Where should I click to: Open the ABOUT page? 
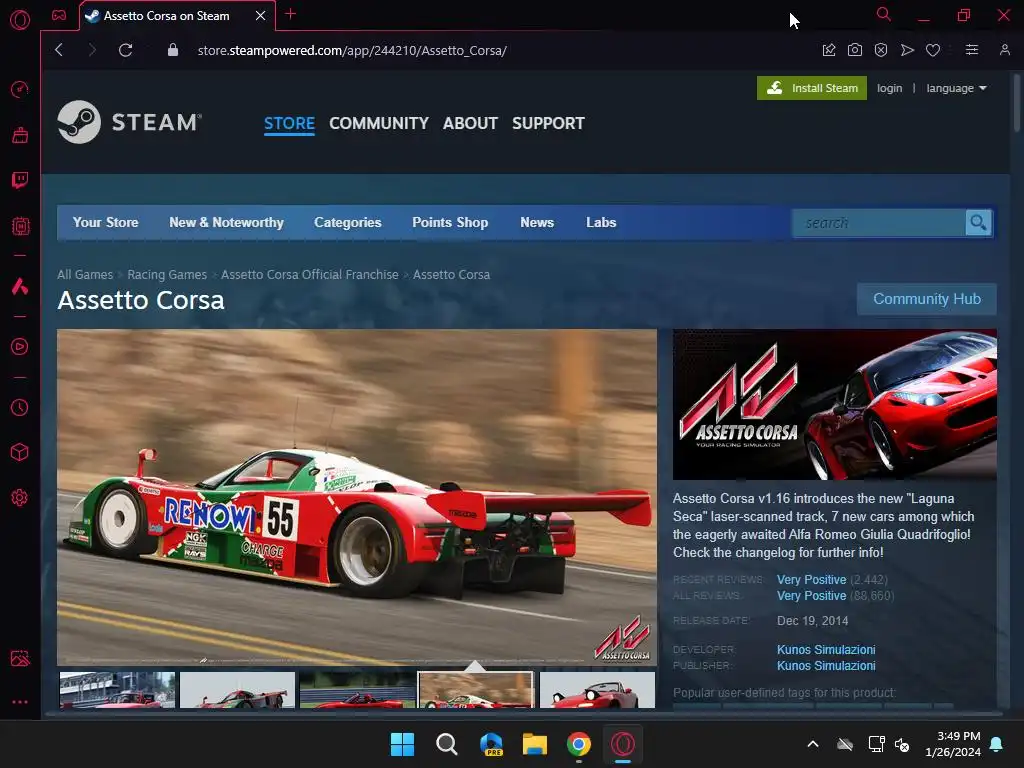pyautogui.click(x=470, y=123)
